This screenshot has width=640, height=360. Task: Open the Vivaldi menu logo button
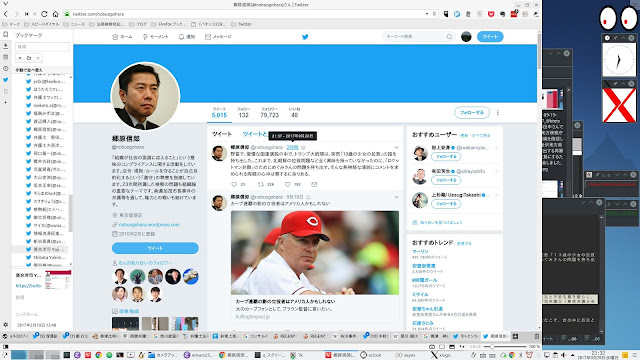pyautogui.click(x=5, y=4)
